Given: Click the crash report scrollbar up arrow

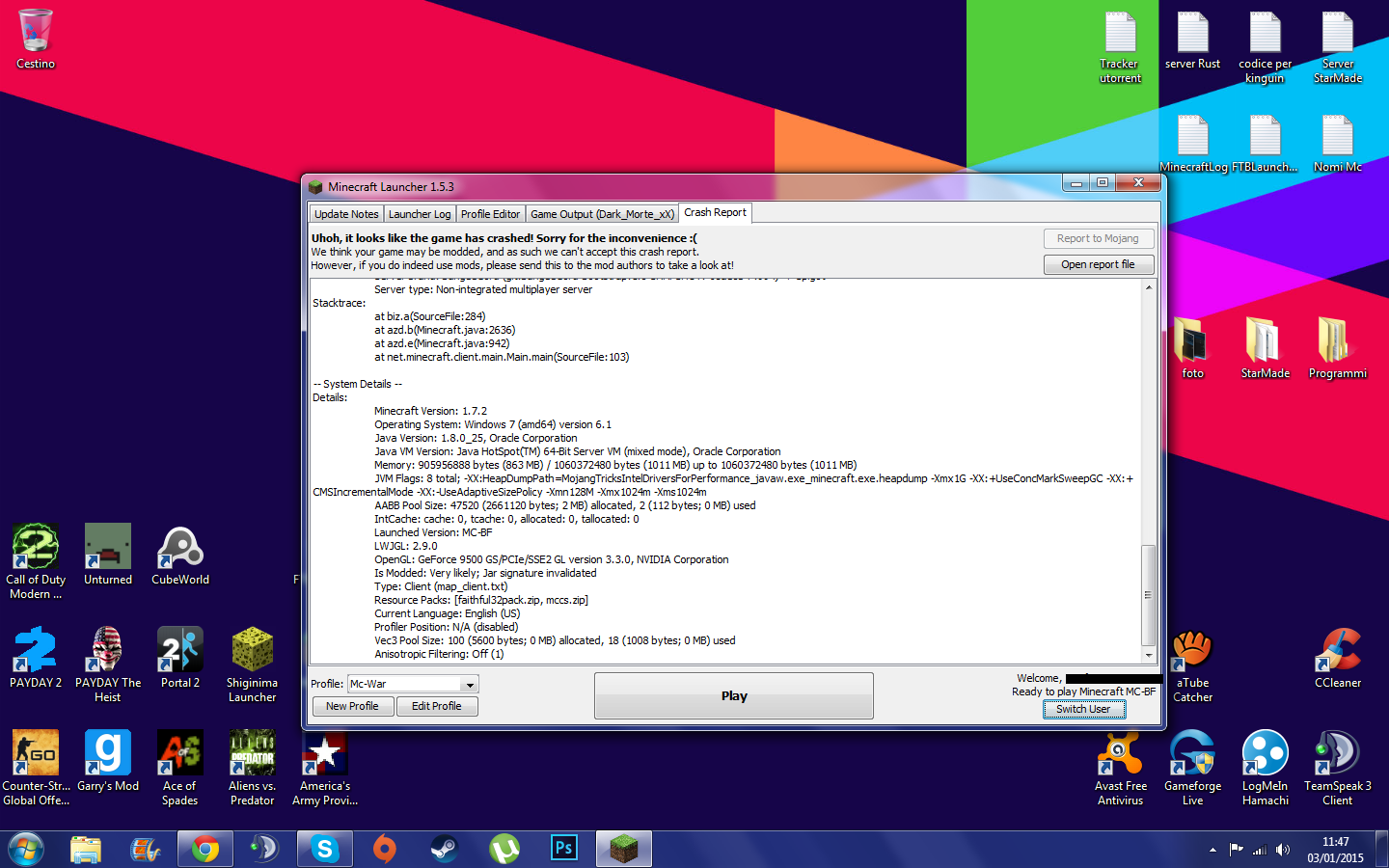Looking at the screenshot, I should (1148, 287).
